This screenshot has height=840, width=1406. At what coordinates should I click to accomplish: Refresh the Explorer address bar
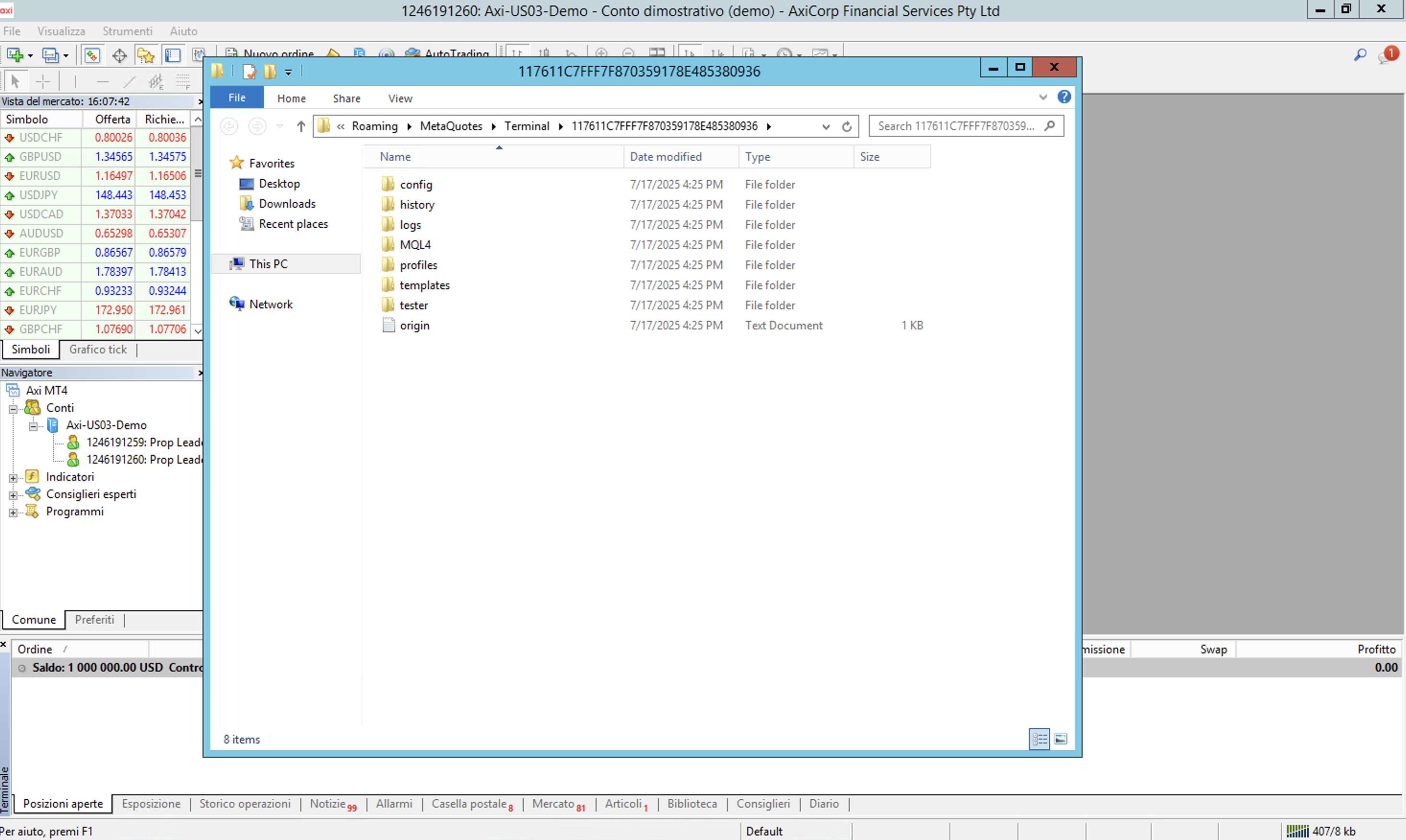click(x=846, y=126)
